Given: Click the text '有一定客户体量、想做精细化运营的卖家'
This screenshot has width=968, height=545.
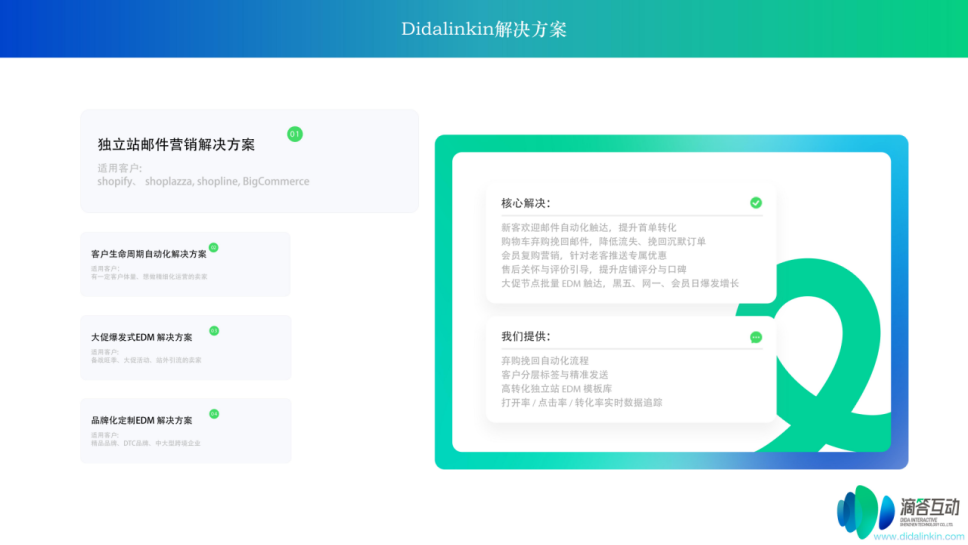Looking at the screenshot, I should [x=149, y=277].
